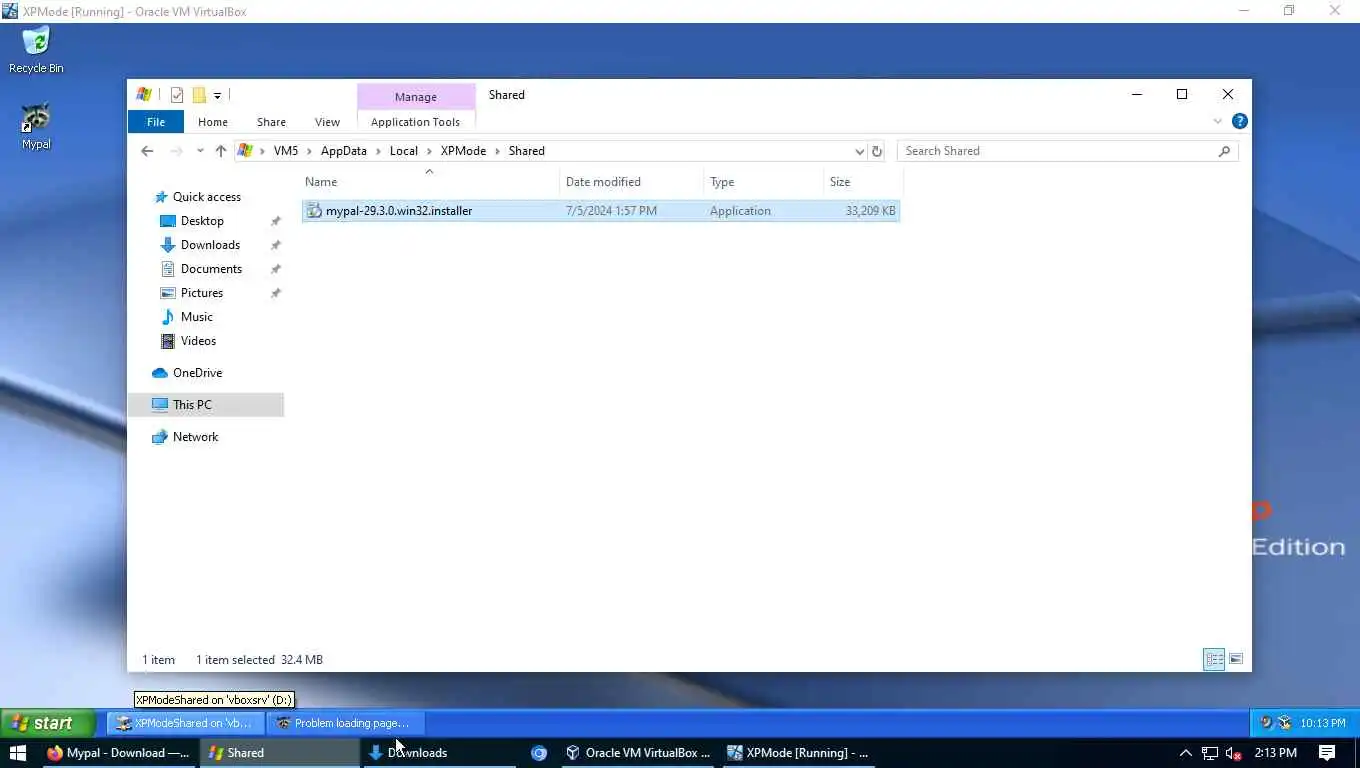This screenshot has width=1360, height=768.
Task: Open Downloads in the navigation pane
Action: 210,245
